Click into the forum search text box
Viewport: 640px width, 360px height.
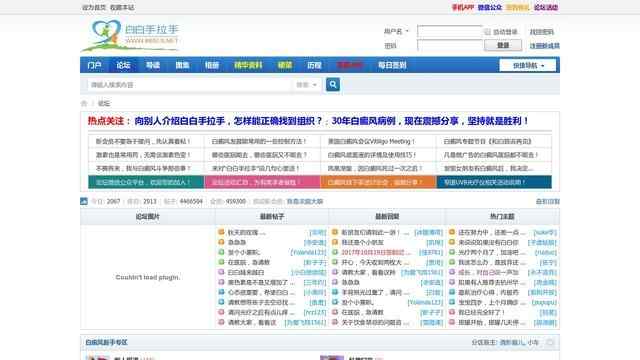190,85
